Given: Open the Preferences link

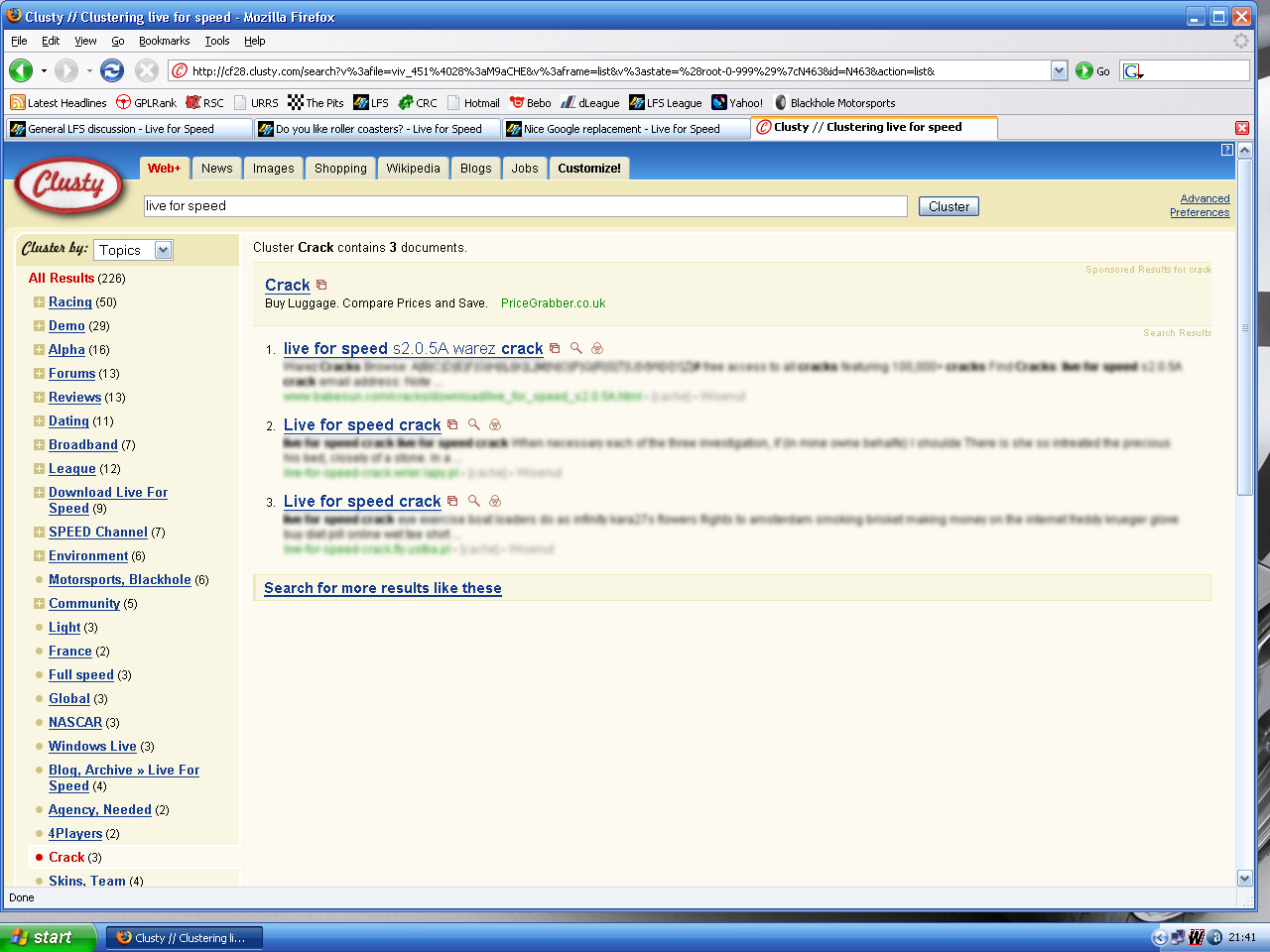Looking at the screenshot, I should (x=1199, y=212).
